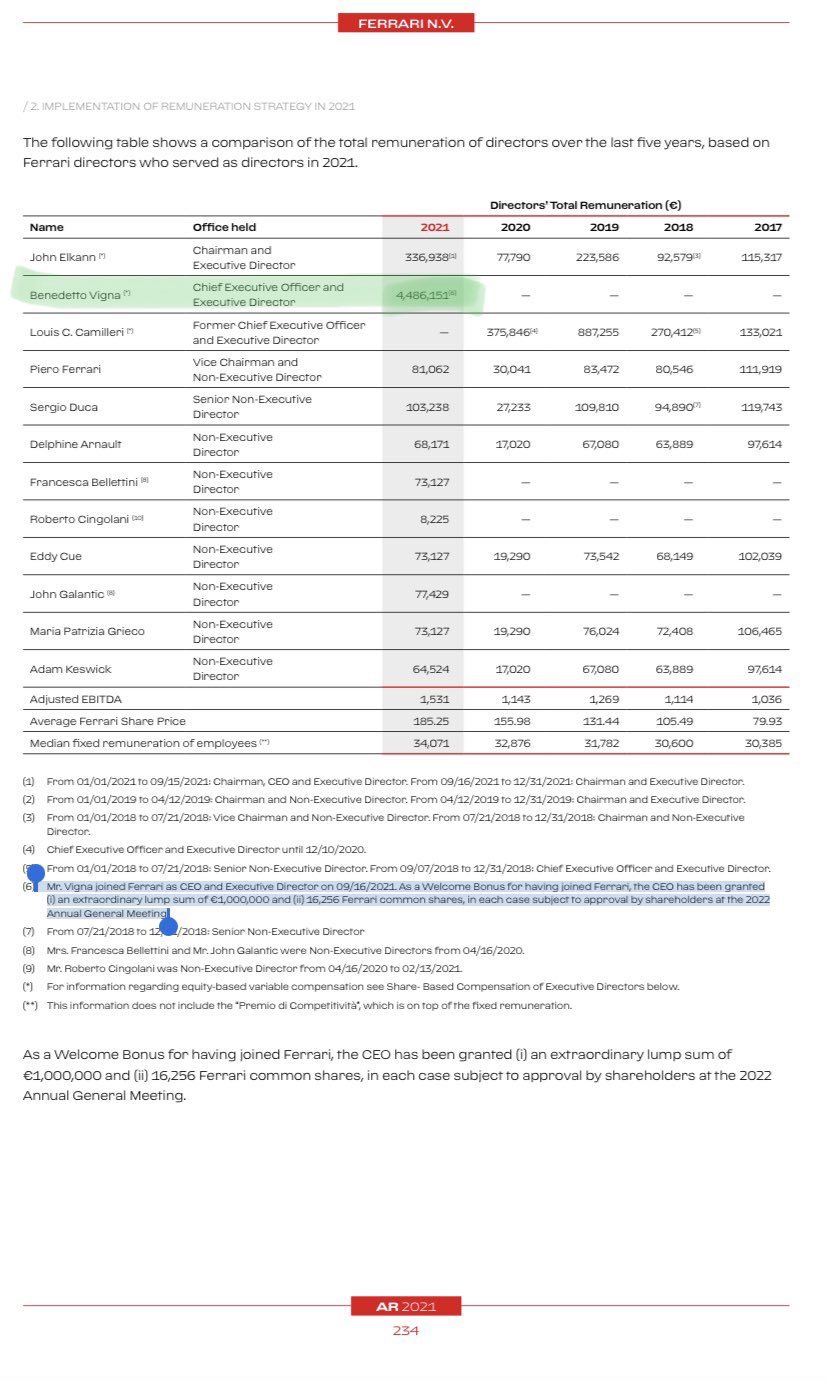828x1382 pixels.
Task: Tap the median remuneration value 34,071
Action: coord(432,743)
